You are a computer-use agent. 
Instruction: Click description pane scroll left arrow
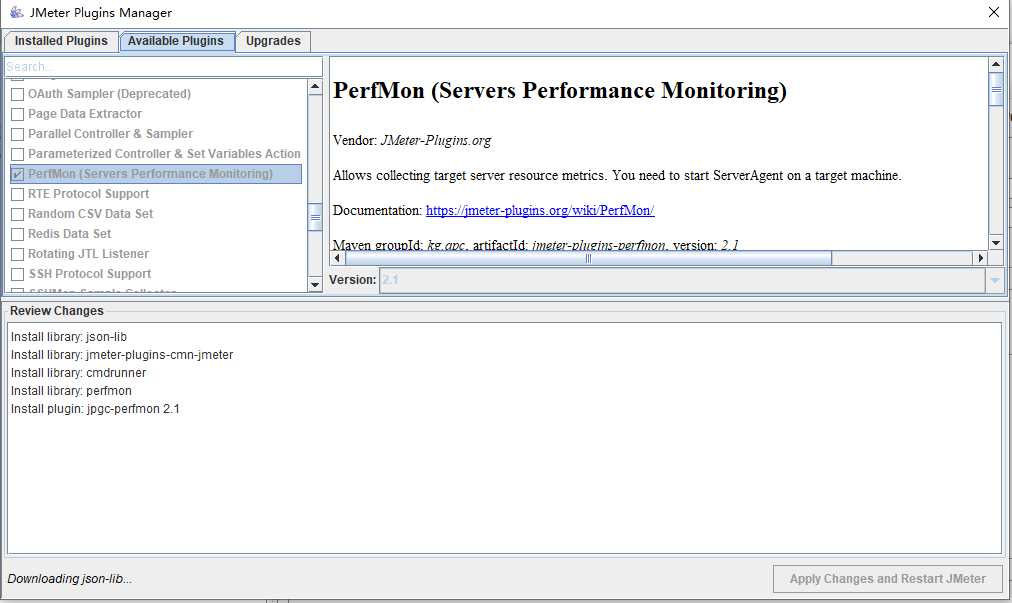point(337,258)
